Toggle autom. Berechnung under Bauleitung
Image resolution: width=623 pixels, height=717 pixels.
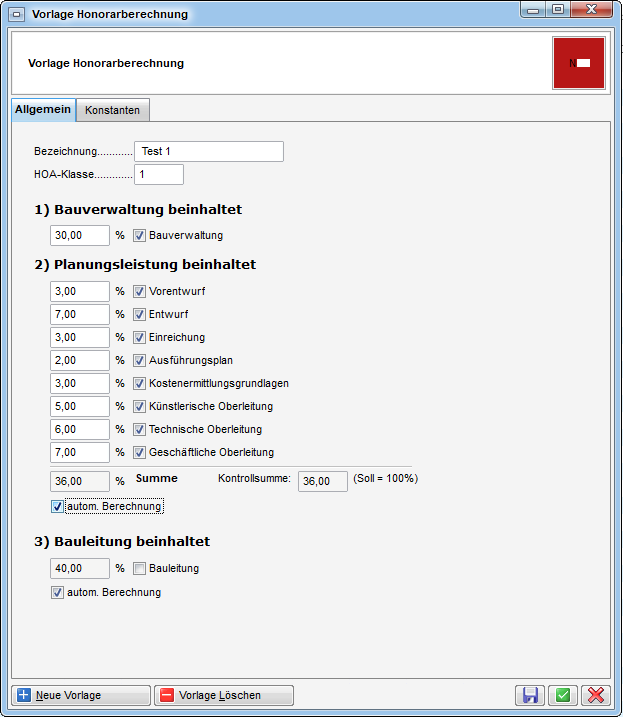57,593
